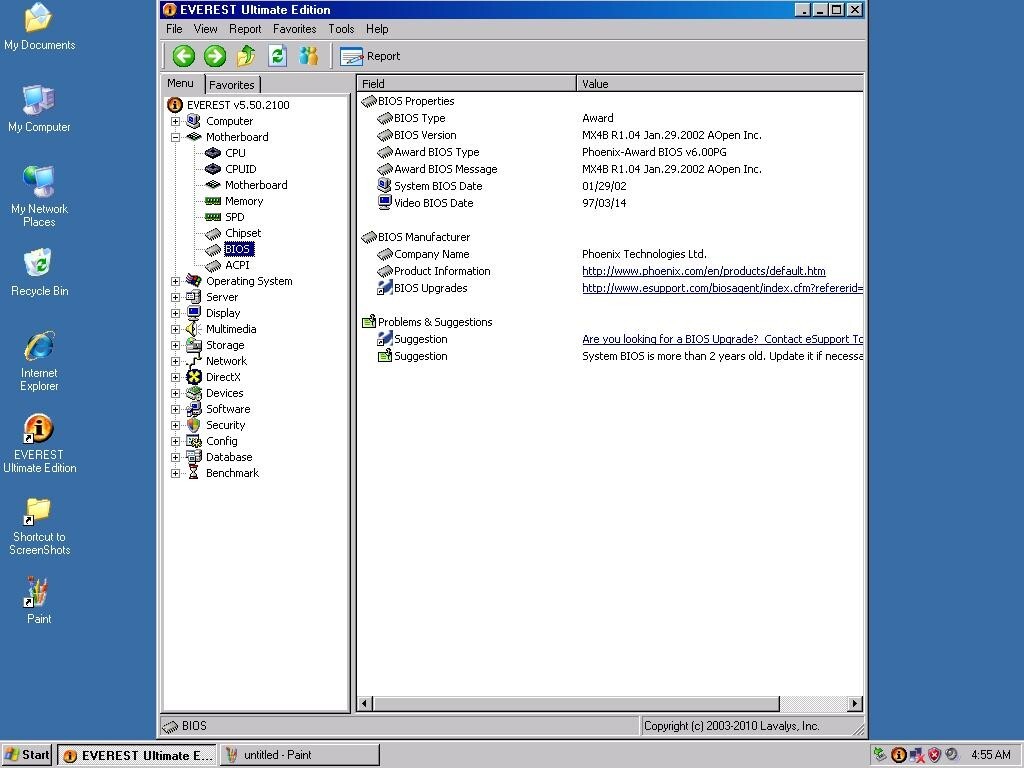Viewport: 1024px width, 768px height.
Task: Expand the Multimedia tree node
Action: (175, 329)
